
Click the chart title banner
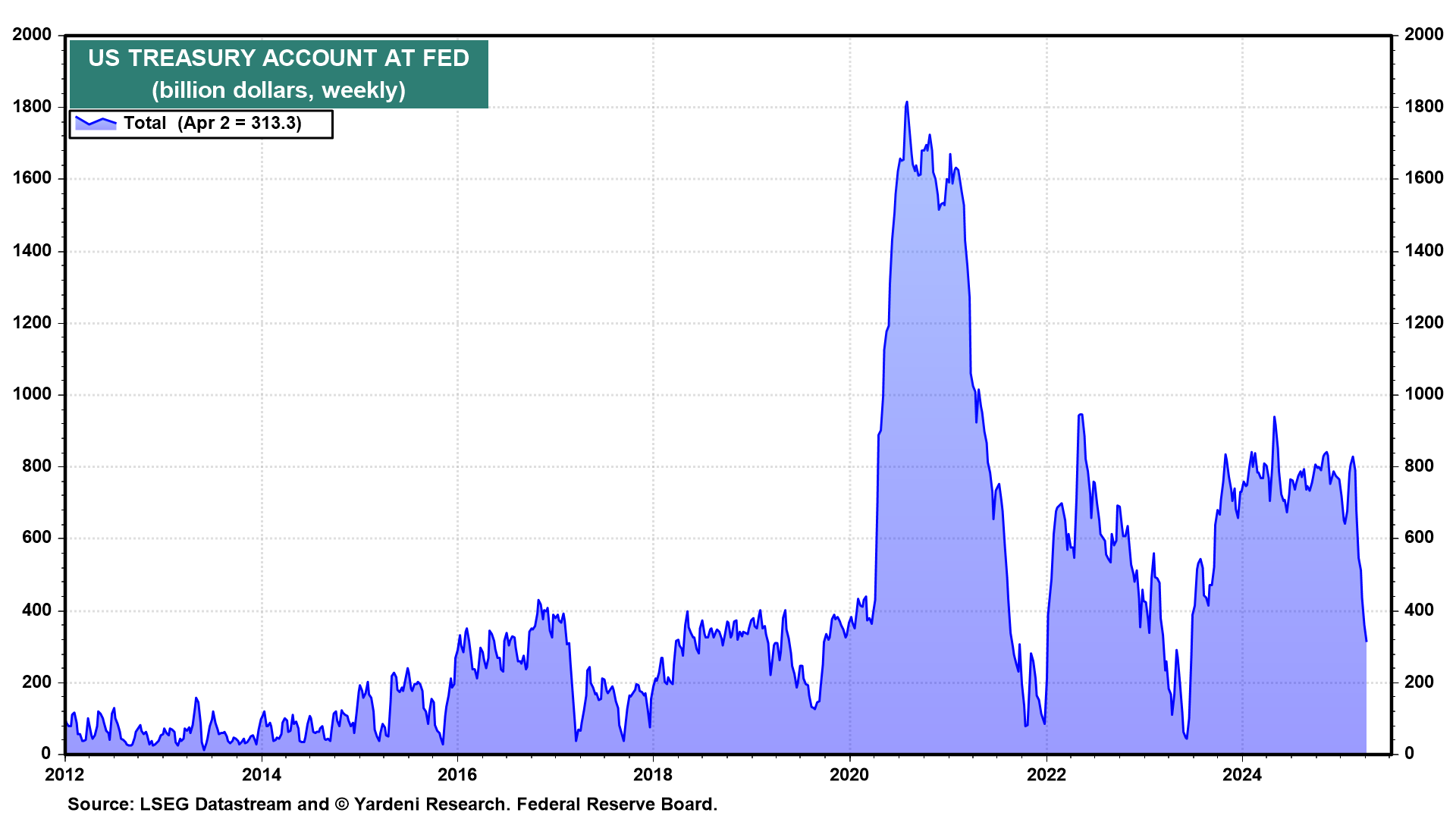(278, 58)
